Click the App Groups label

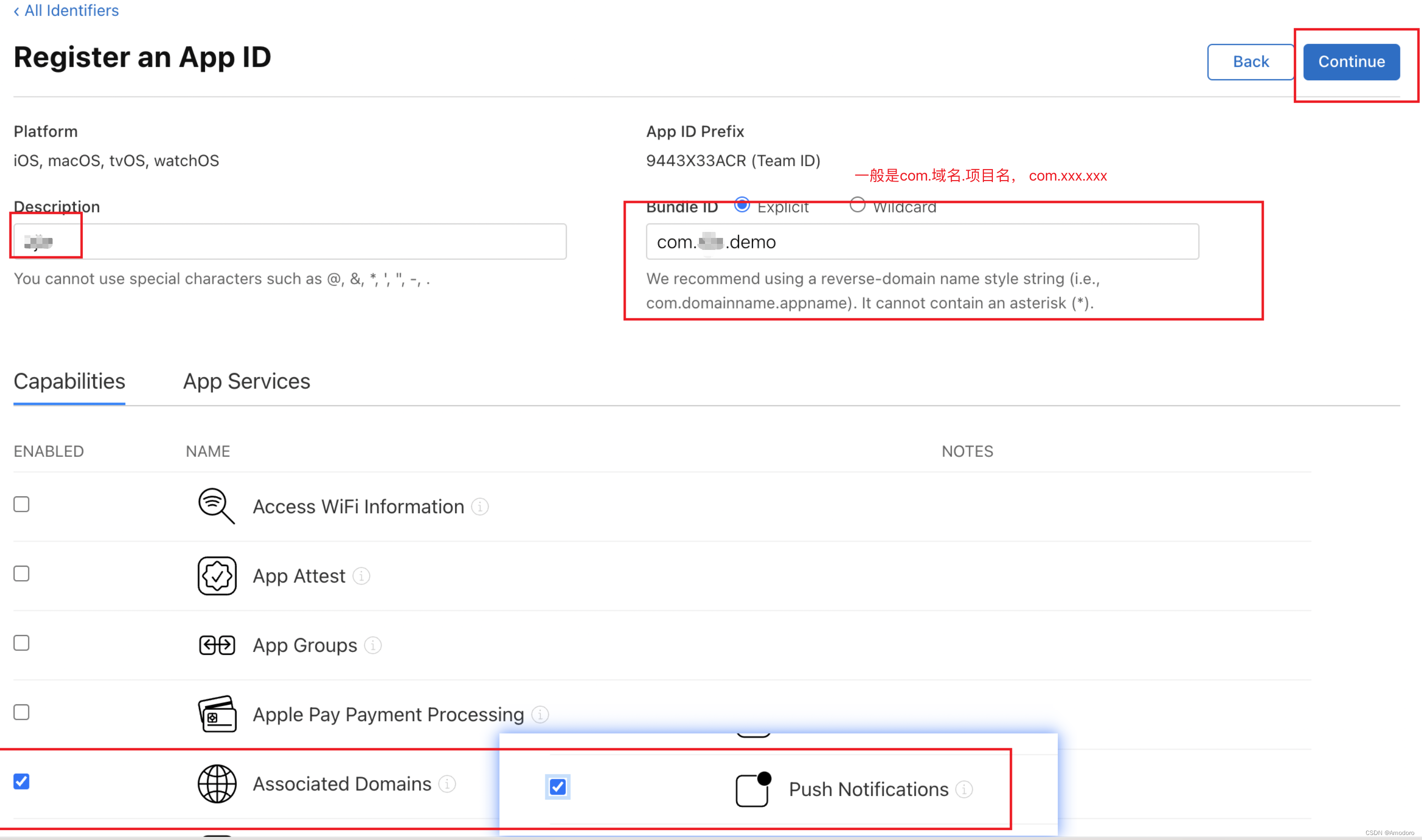304,645
